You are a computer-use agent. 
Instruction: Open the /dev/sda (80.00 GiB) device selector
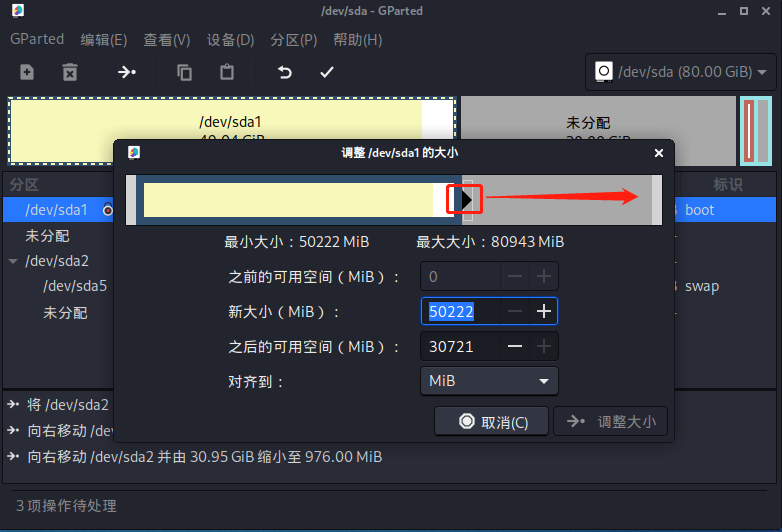(x=681, y=72)
